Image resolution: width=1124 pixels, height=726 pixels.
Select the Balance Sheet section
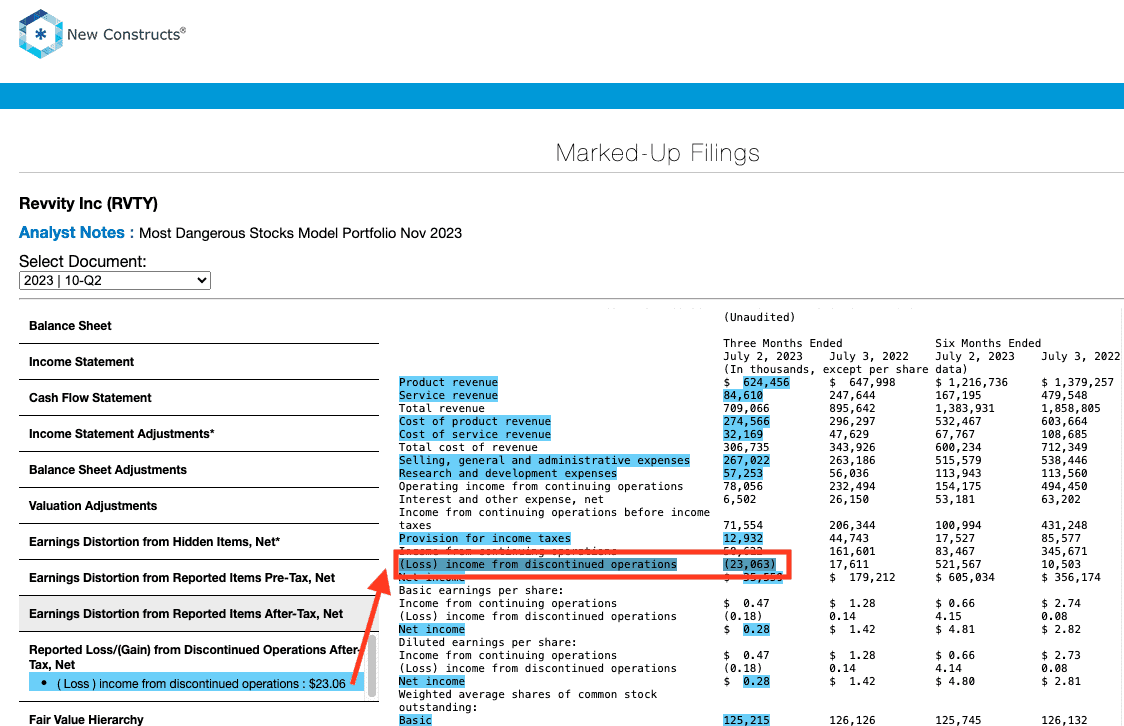click(x=199, y=326)
